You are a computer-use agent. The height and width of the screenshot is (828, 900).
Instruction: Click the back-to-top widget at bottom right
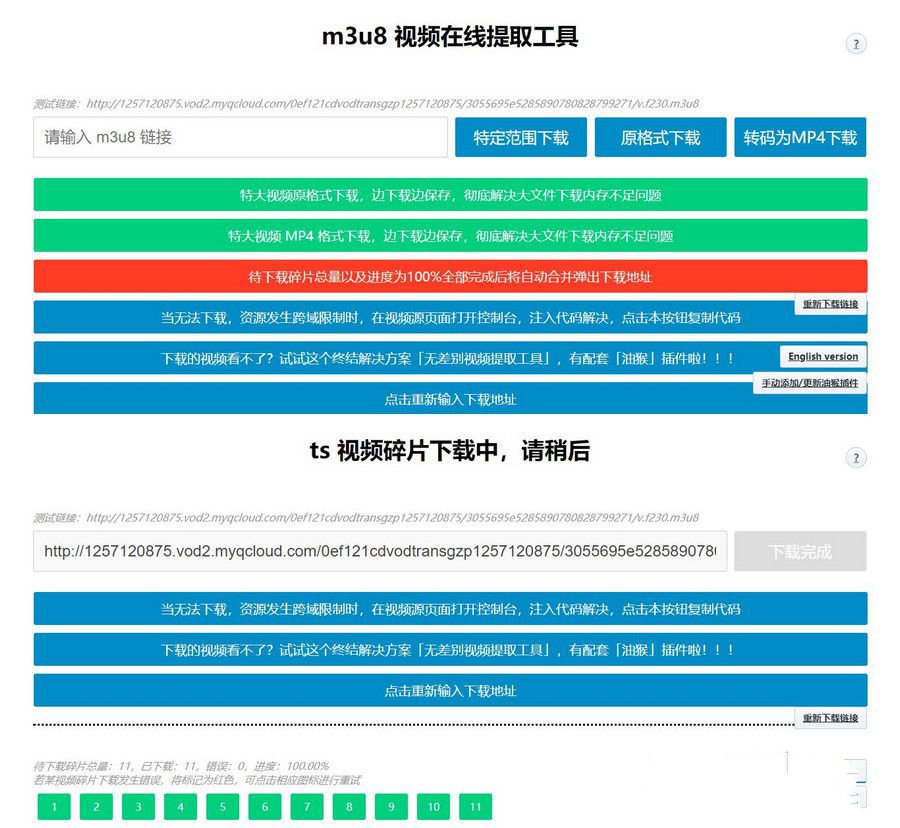click(x=856, y=768)
